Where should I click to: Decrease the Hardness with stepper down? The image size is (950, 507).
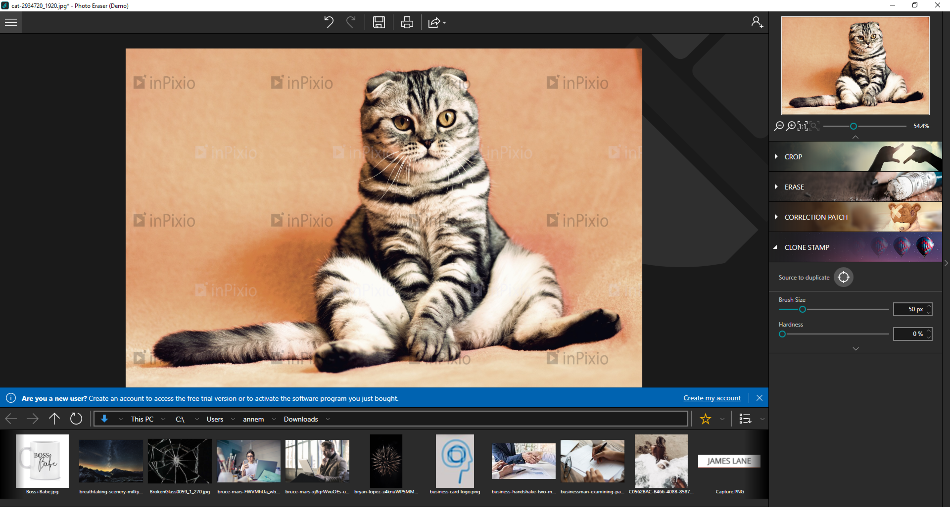tap(929, 337)
